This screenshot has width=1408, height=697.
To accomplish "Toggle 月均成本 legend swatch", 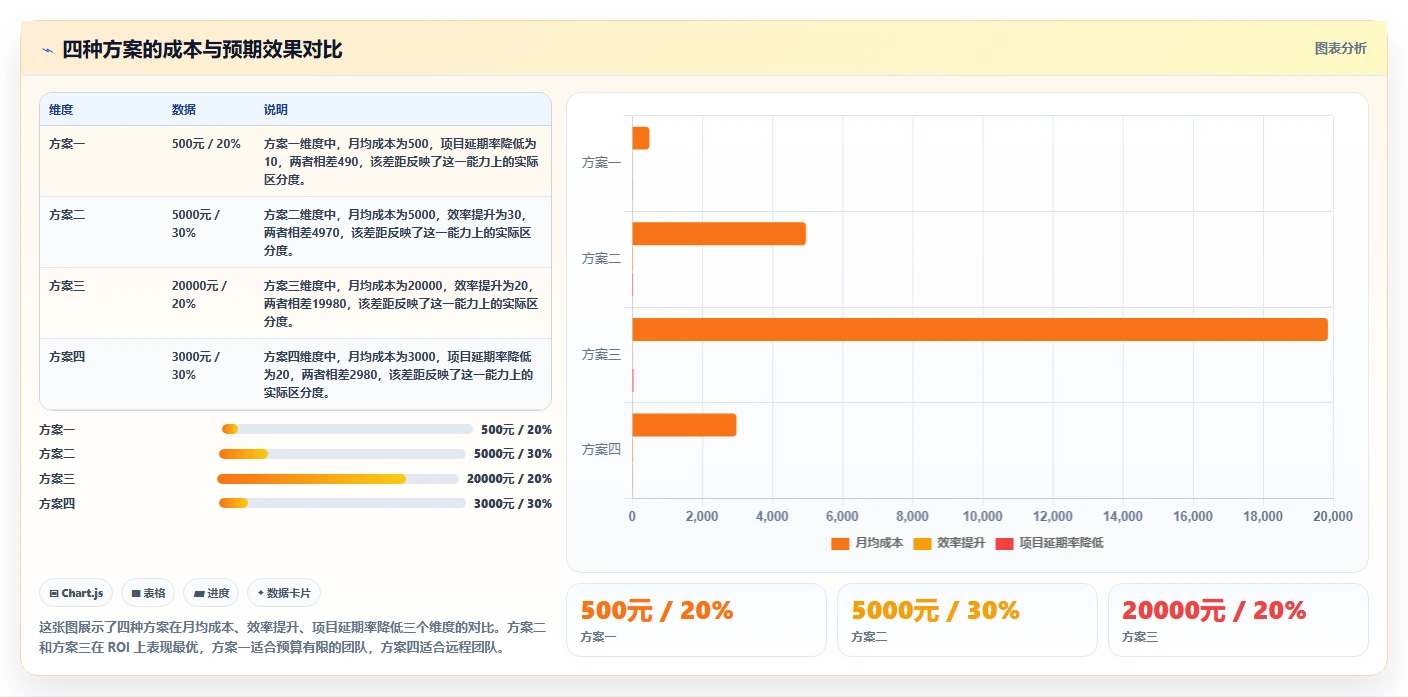I will point(840,543).
